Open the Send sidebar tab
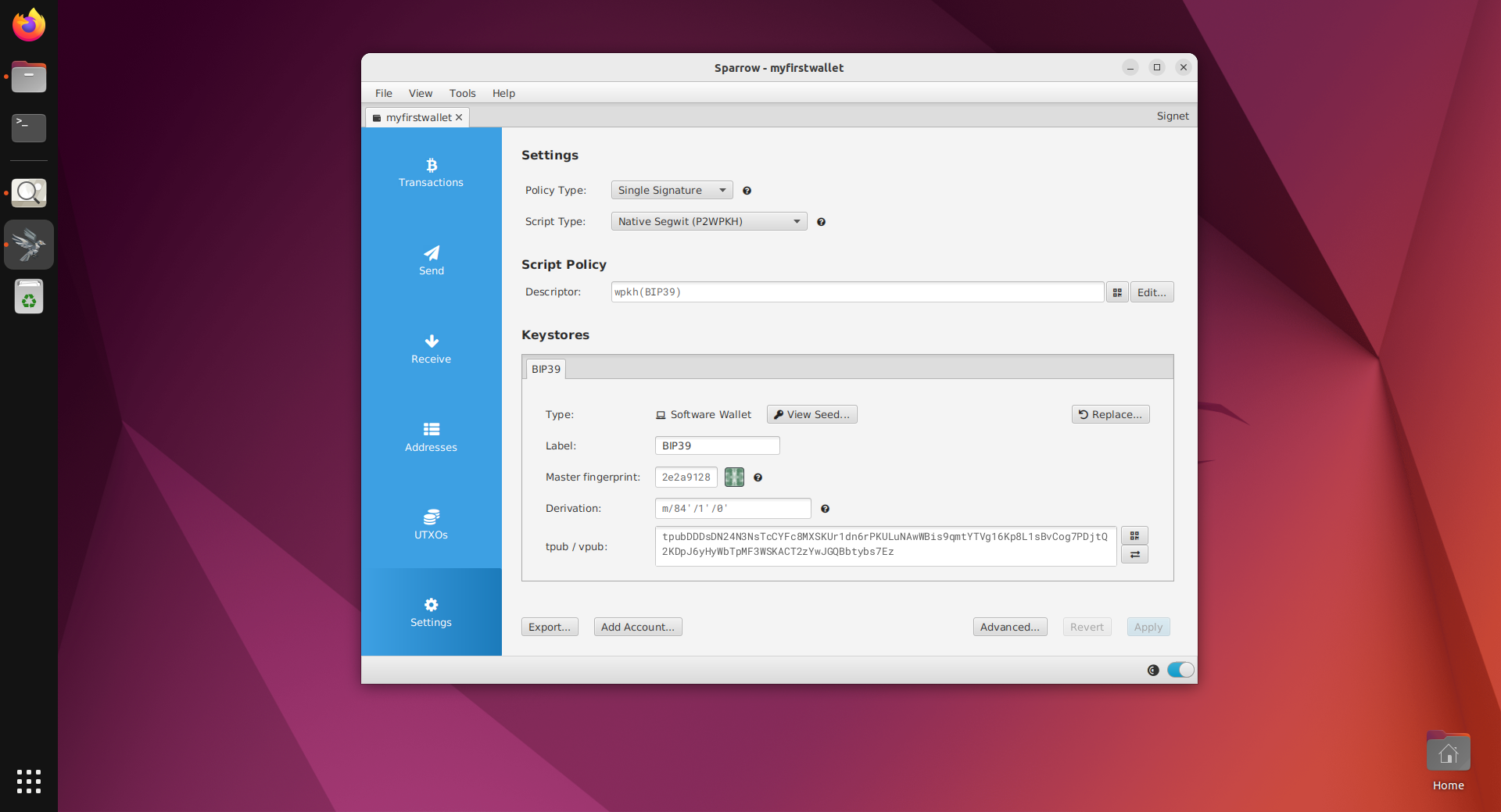 (x=431, y=261)
